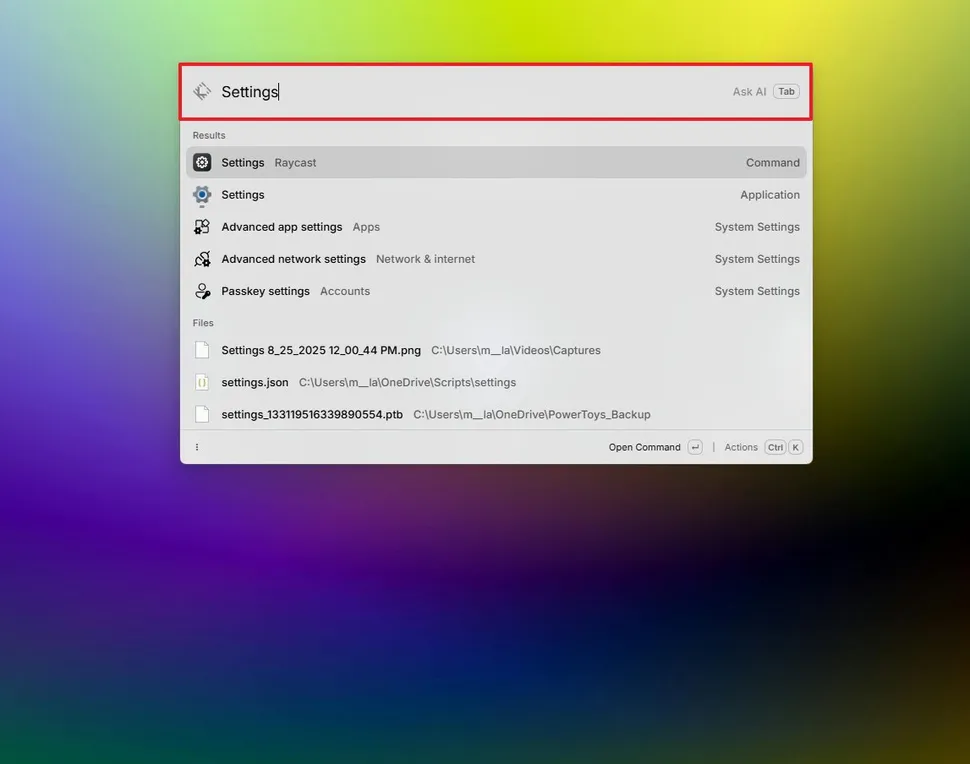Open the Actions panel

tap(740, 447)
